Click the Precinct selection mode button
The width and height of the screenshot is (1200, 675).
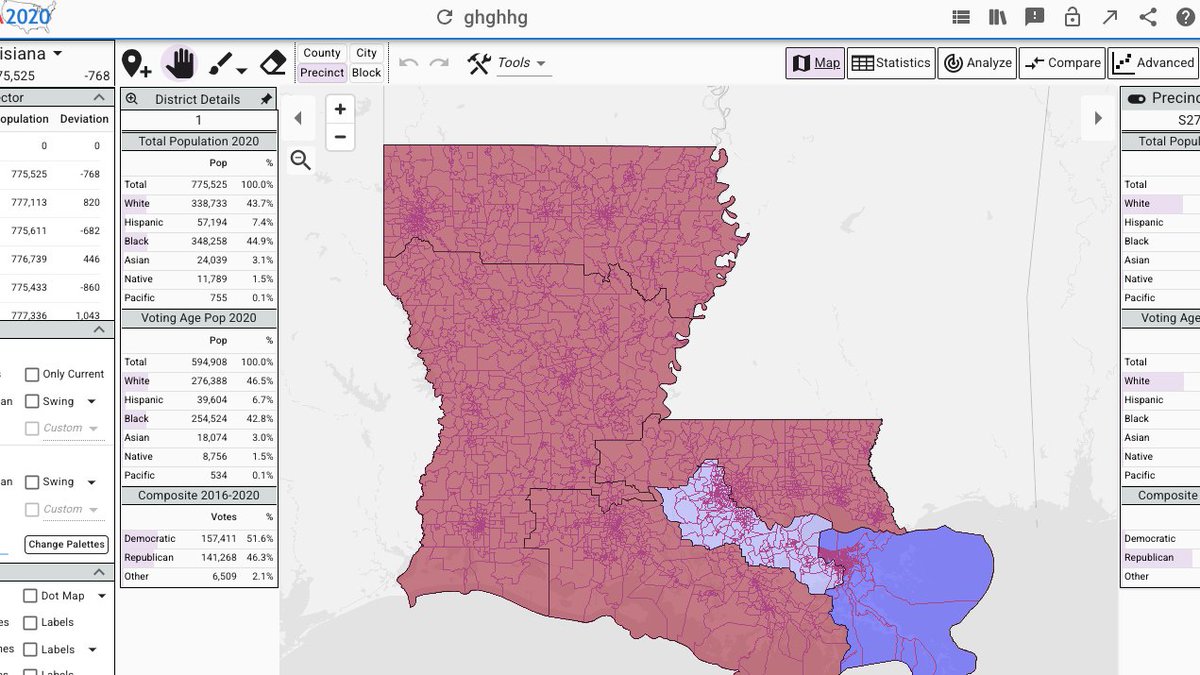322,72
